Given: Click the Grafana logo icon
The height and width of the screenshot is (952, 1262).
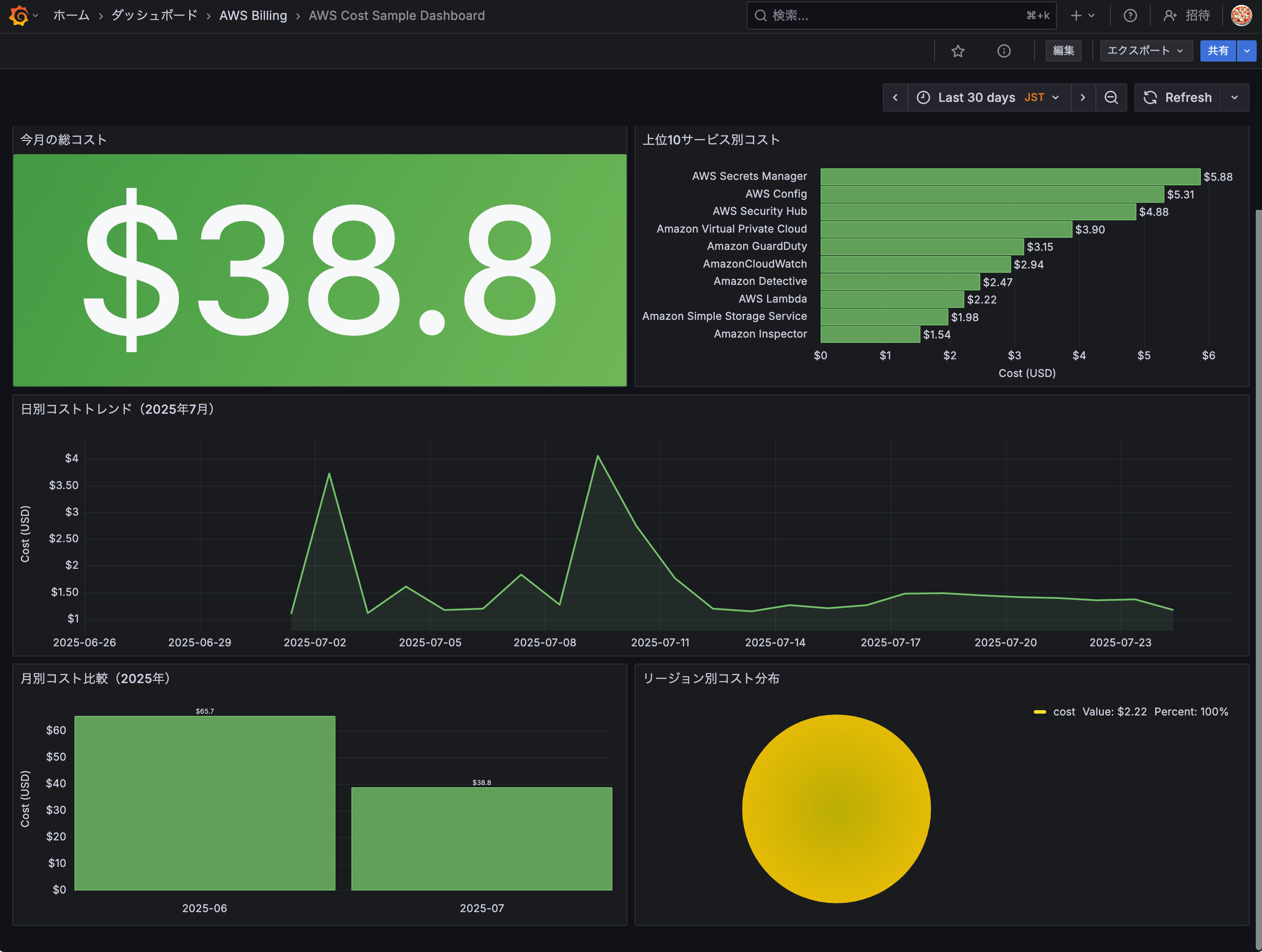Looking at the screenshot, I should click(19, 16).
